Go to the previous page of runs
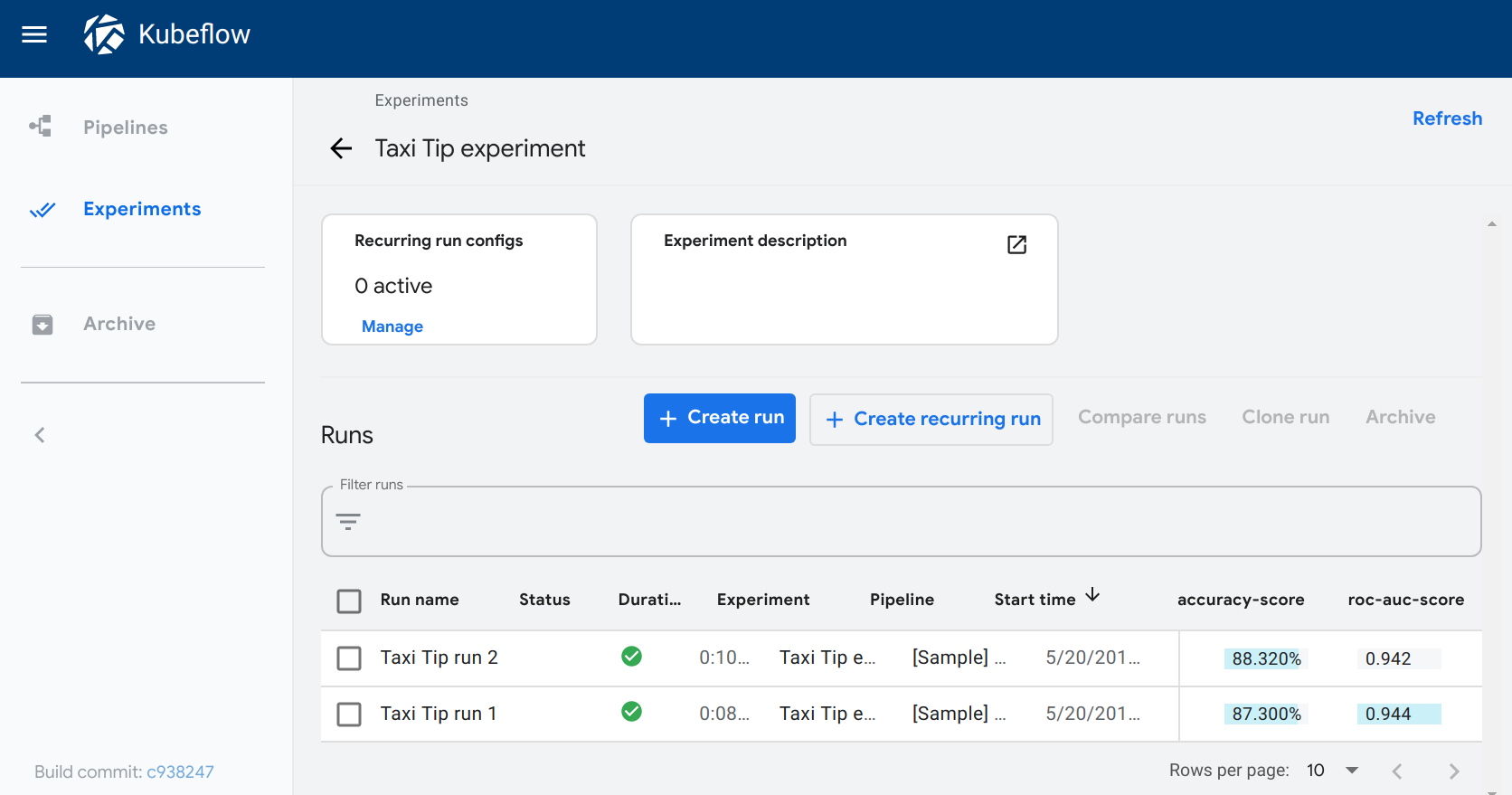The image size is (1512, 795). pos(1397,771)
